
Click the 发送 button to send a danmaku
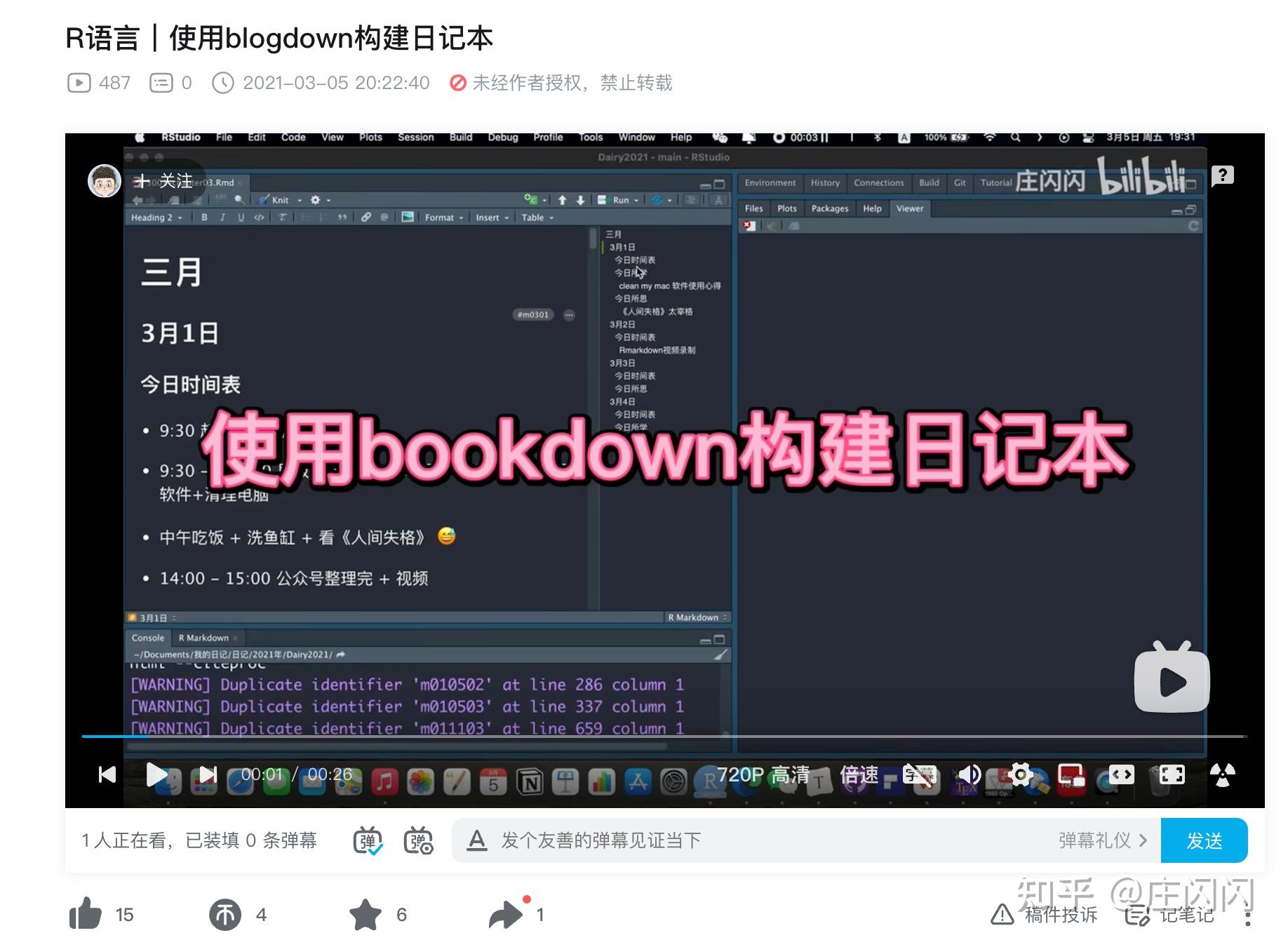pyautogui.click(x=1204, y=840)
